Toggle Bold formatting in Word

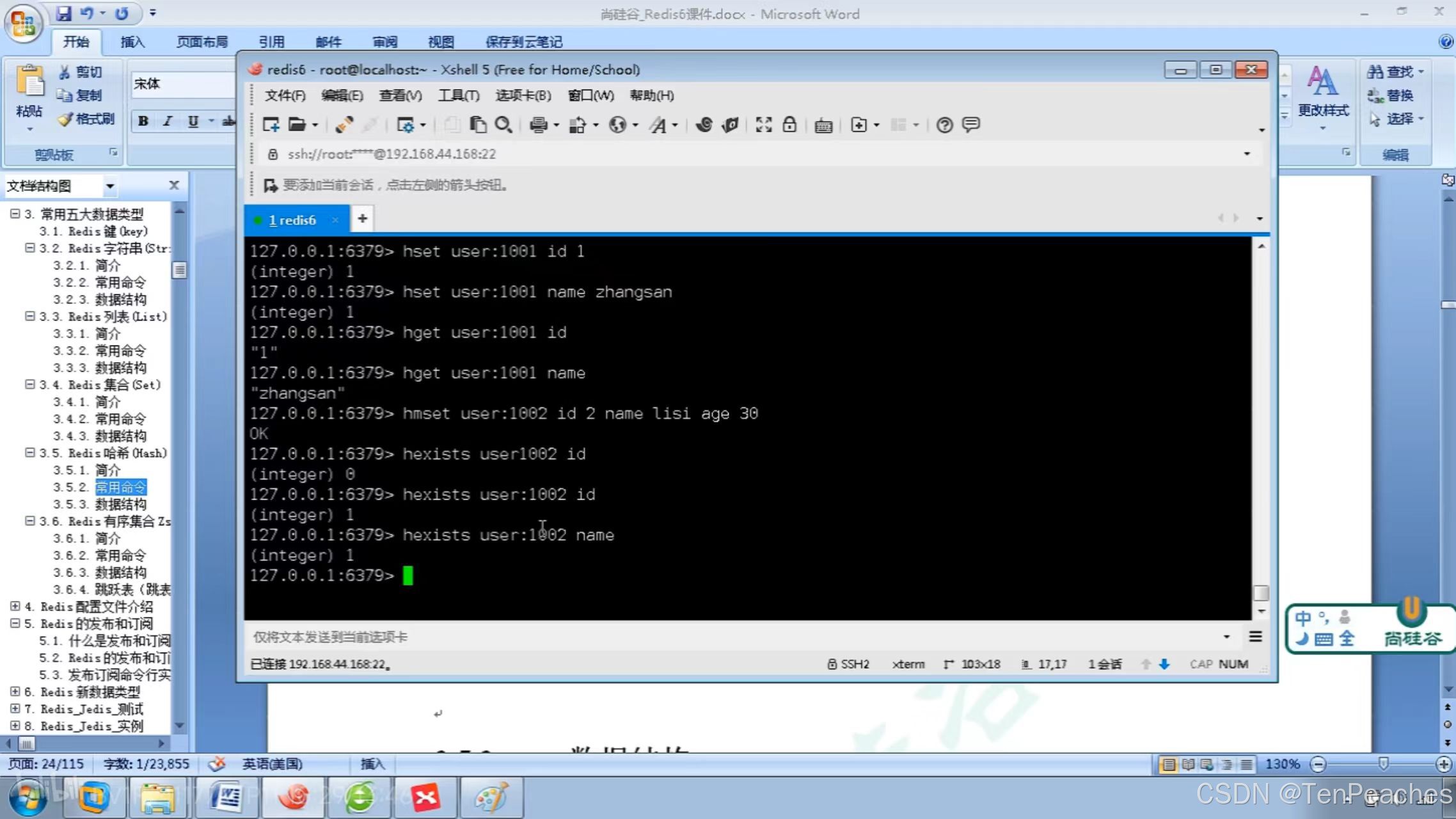click(143, 121)
